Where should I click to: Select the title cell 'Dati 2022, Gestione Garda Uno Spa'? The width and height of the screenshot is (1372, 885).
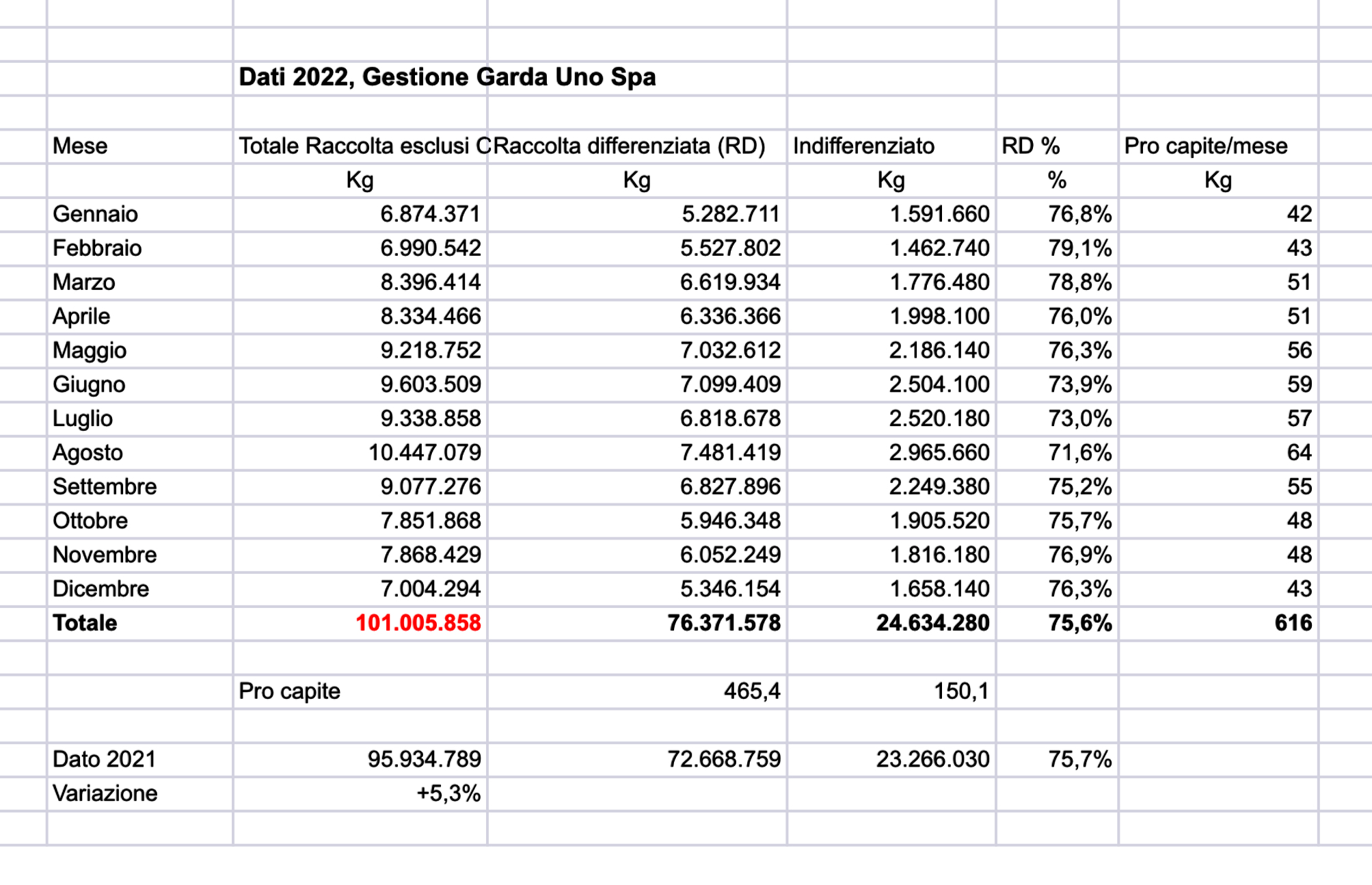point(447,77)
